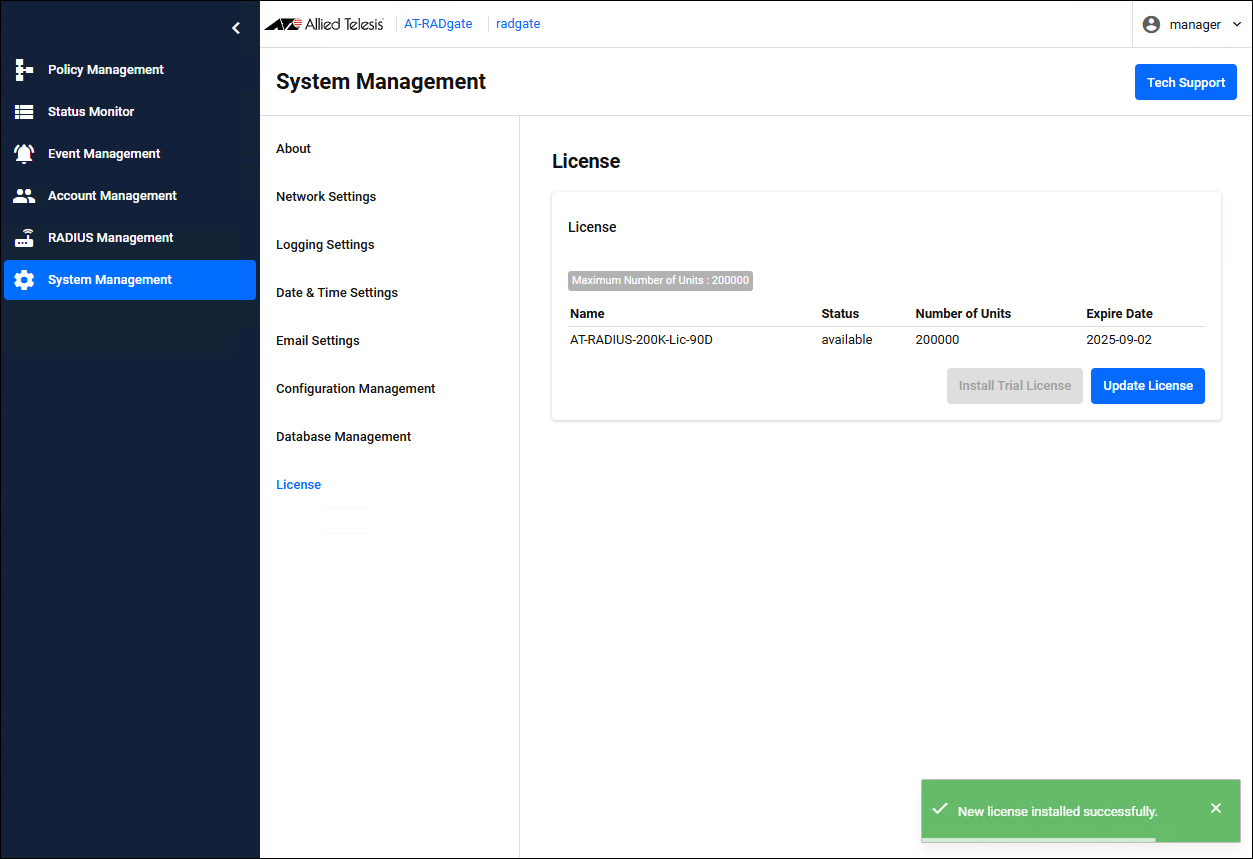Click the Allied Telesis logo

[324, 24]
